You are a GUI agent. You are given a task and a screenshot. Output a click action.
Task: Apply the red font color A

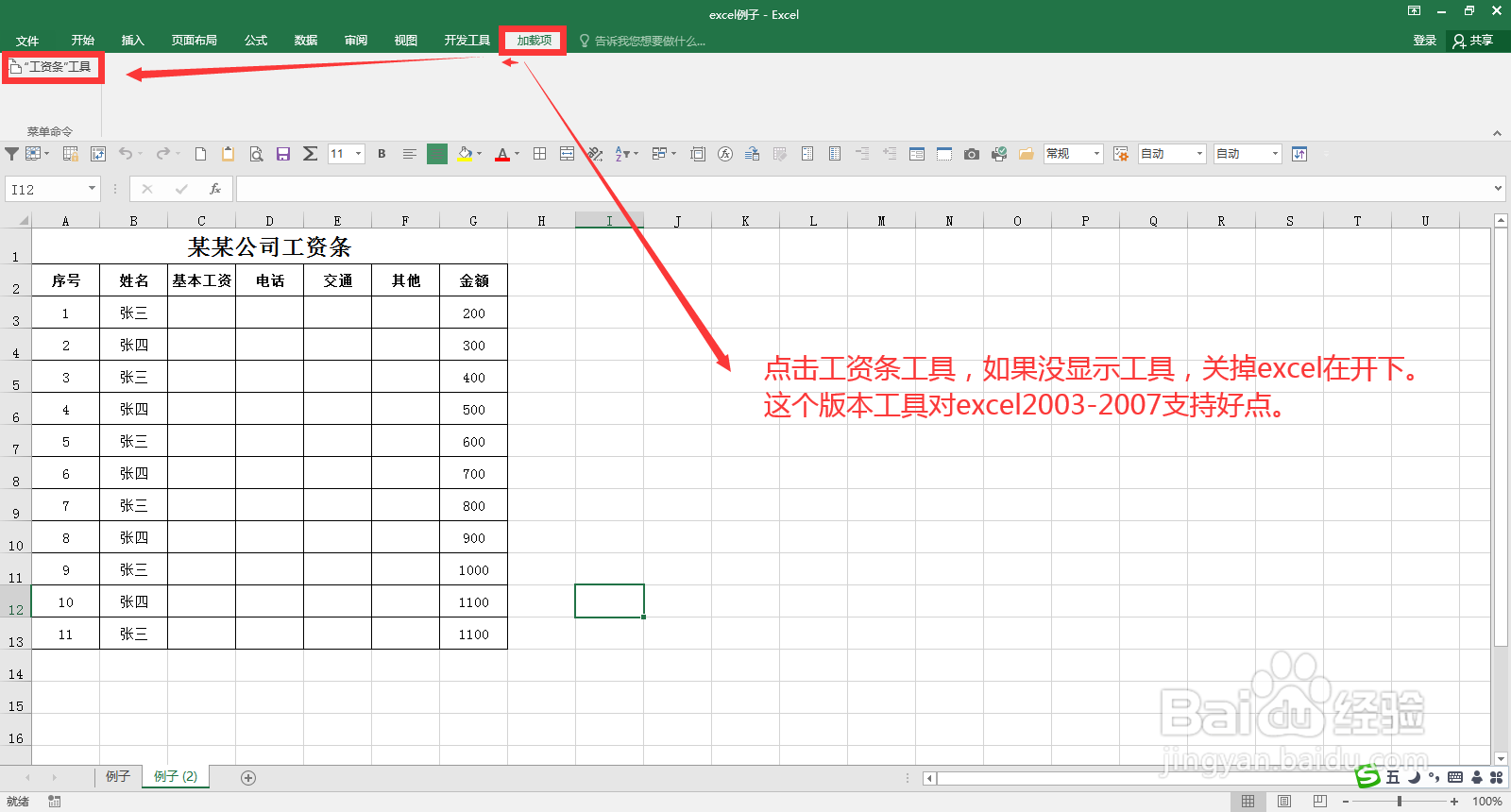tap(502, 154)
